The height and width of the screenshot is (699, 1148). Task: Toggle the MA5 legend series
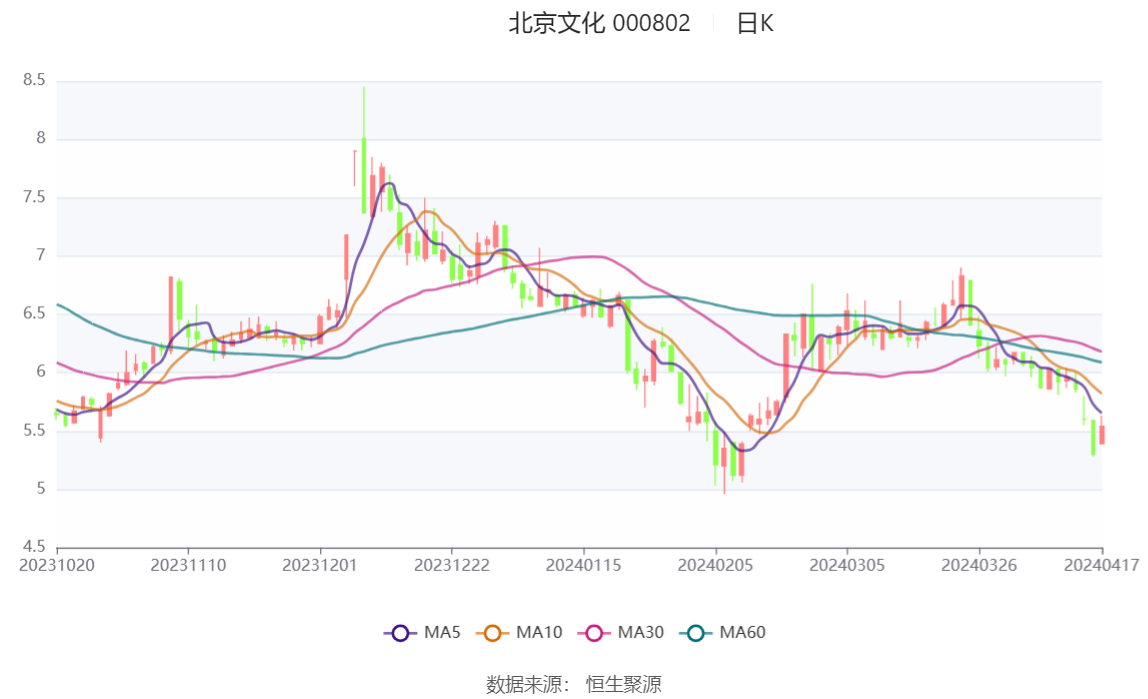(x=422, y=632)
